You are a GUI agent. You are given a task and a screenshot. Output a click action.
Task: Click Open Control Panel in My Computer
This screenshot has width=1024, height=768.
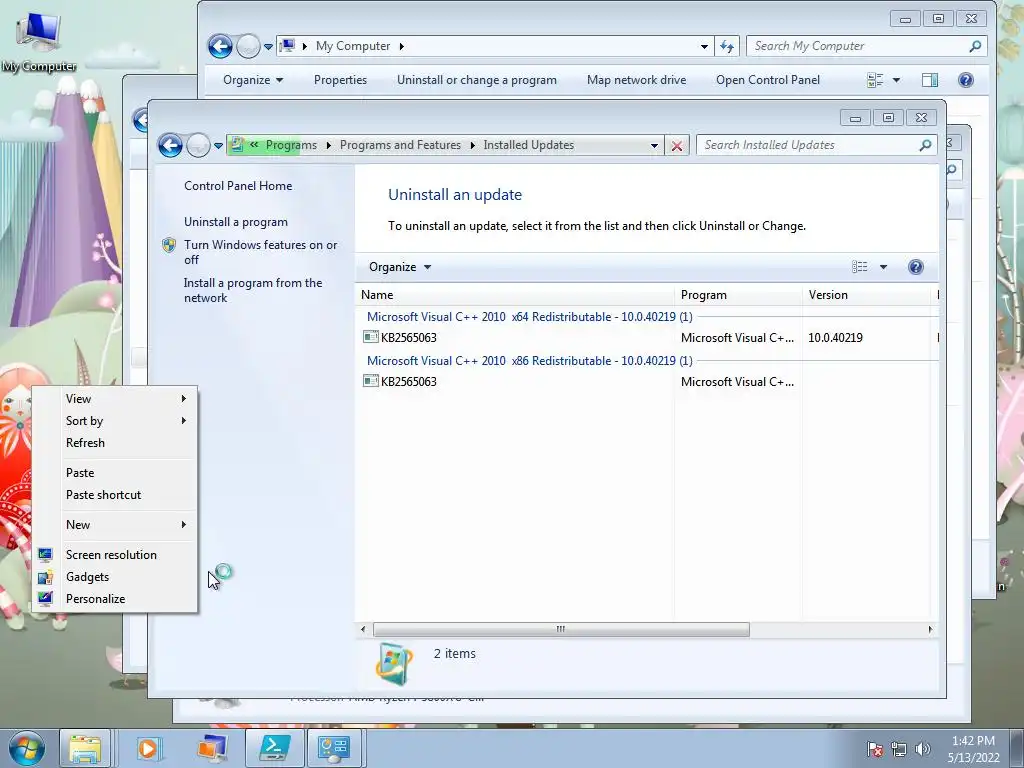click(x=768, y=80)
